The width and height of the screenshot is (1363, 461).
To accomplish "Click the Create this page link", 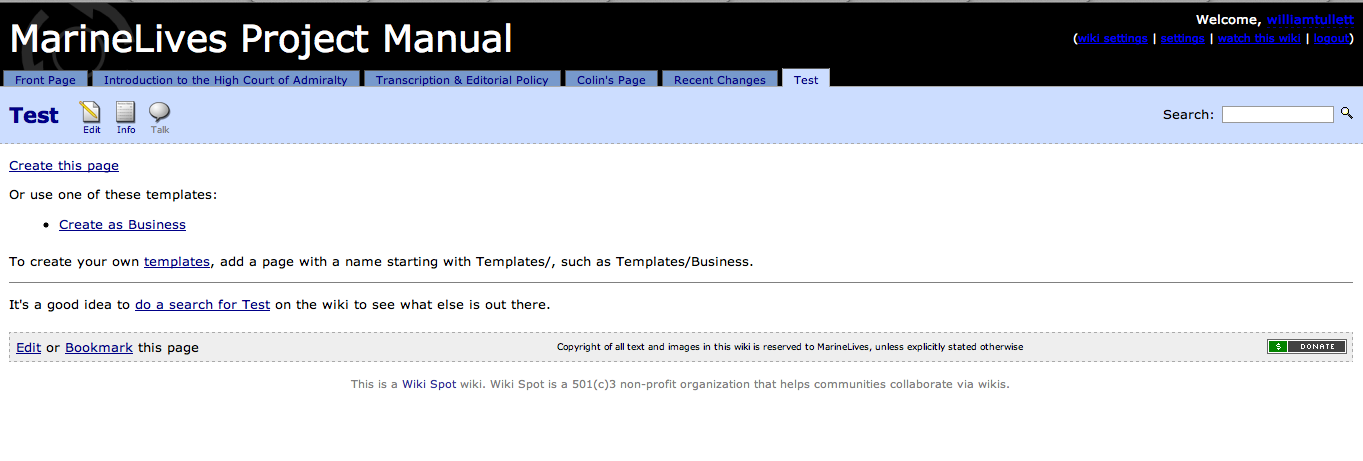I will tap(64, 166).
